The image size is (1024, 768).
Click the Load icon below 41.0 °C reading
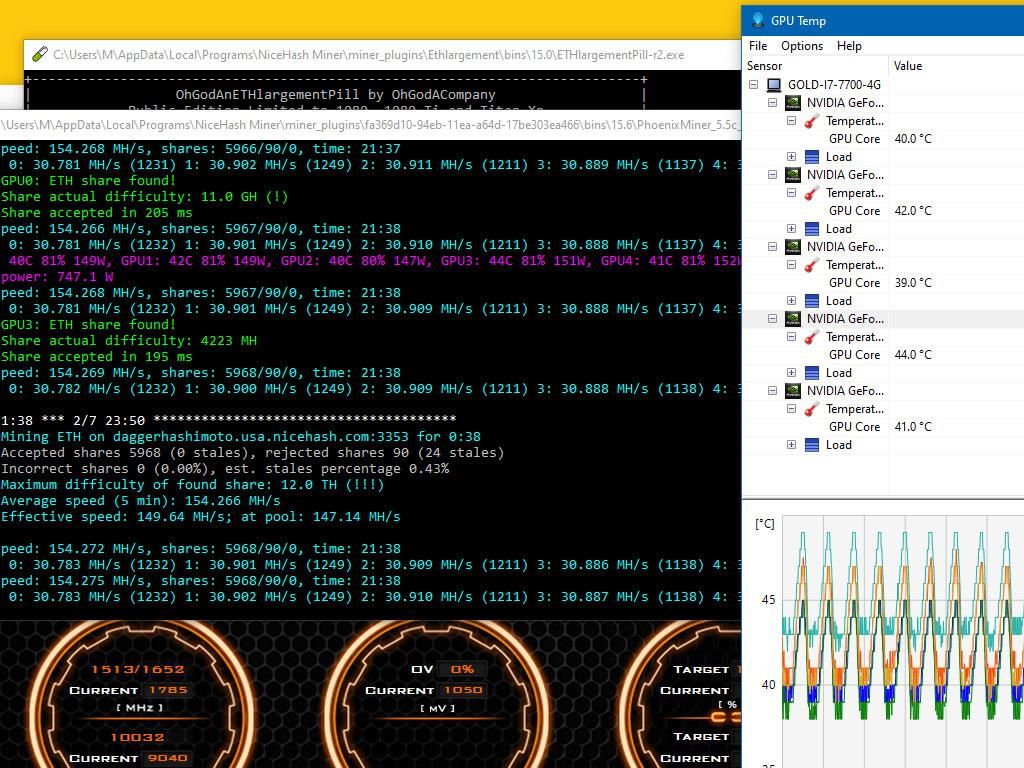pos(812,444)
